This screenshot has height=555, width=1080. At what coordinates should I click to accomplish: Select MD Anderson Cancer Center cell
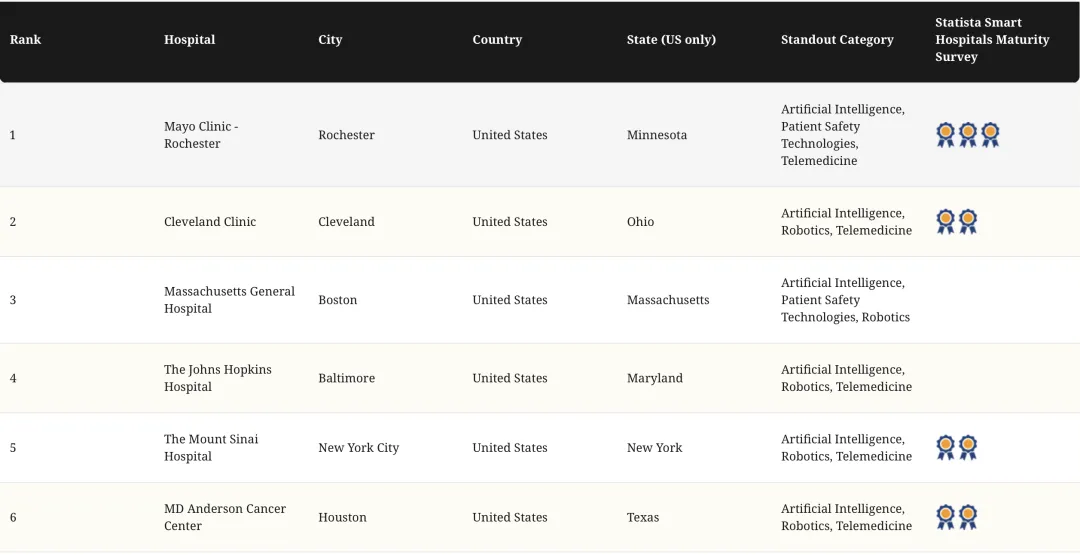click(x=225, y=517)
